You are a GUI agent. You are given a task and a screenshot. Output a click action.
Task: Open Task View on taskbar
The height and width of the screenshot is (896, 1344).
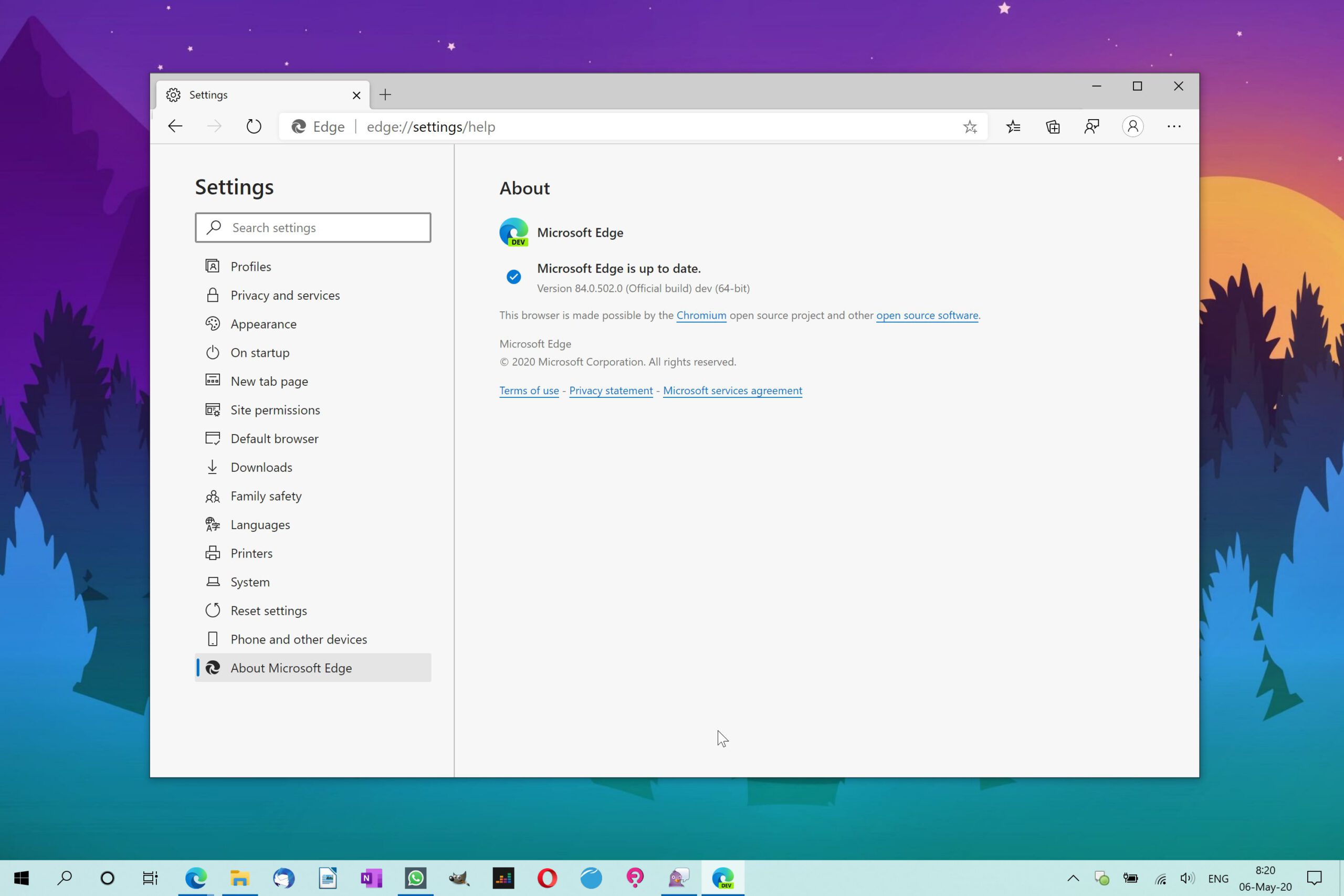click(150, 878)
